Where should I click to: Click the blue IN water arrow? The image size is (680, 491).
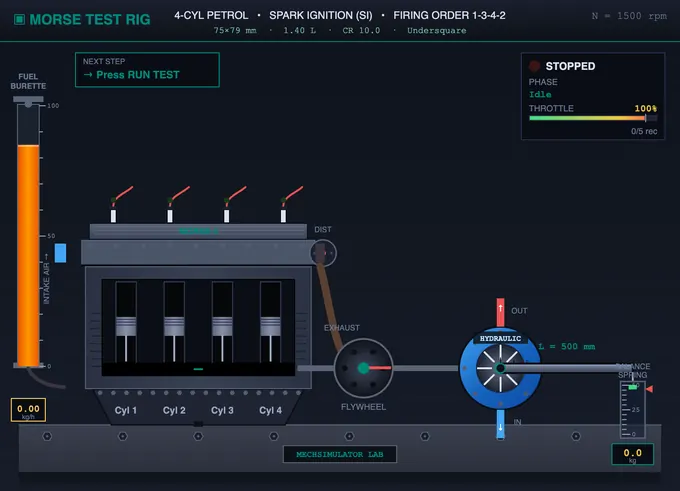pyautogui.click(x=500, y=425)
